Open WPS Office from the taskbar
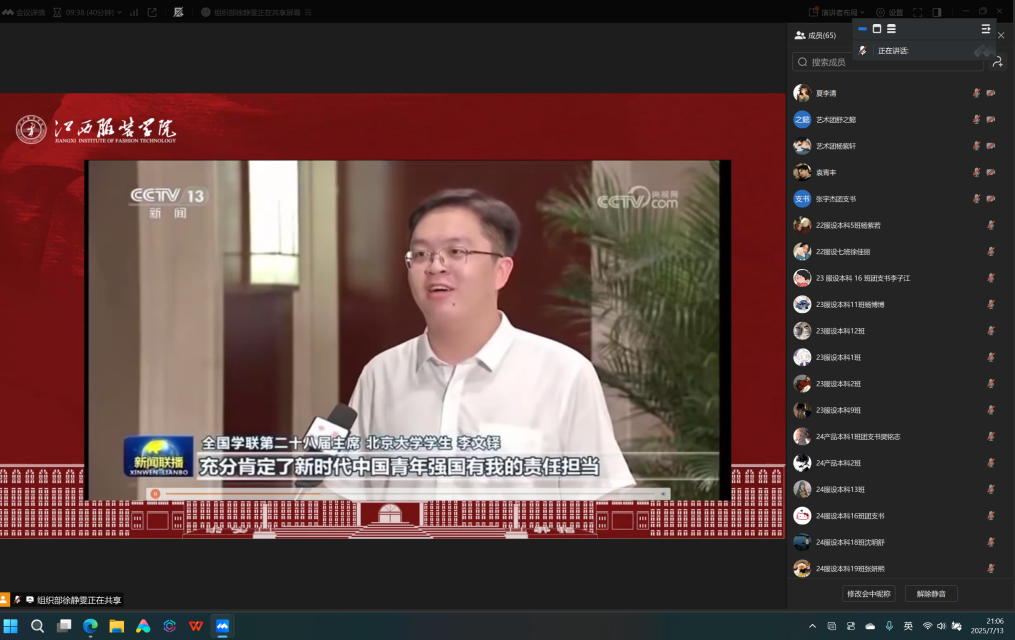The width and height of the screenshot is (1015, 640). point(196,626)
